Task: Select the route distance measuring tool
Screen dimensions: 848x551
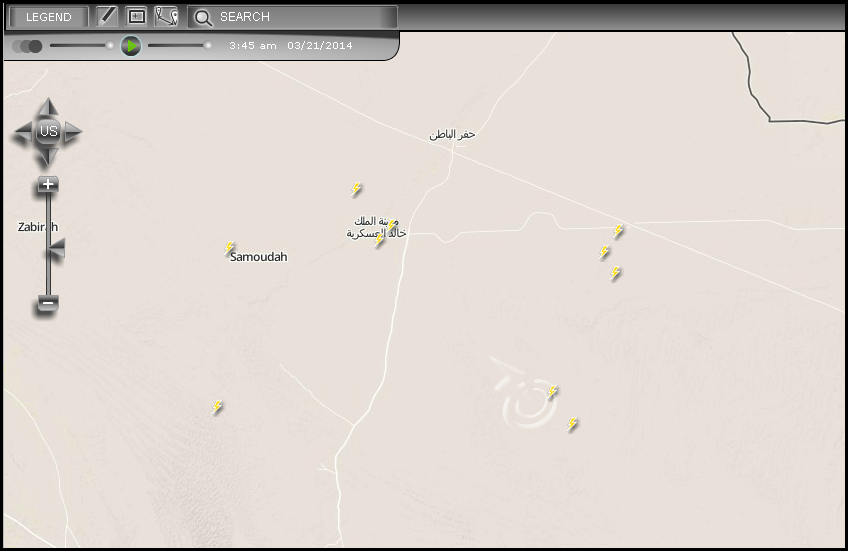Action: [165, 17]
